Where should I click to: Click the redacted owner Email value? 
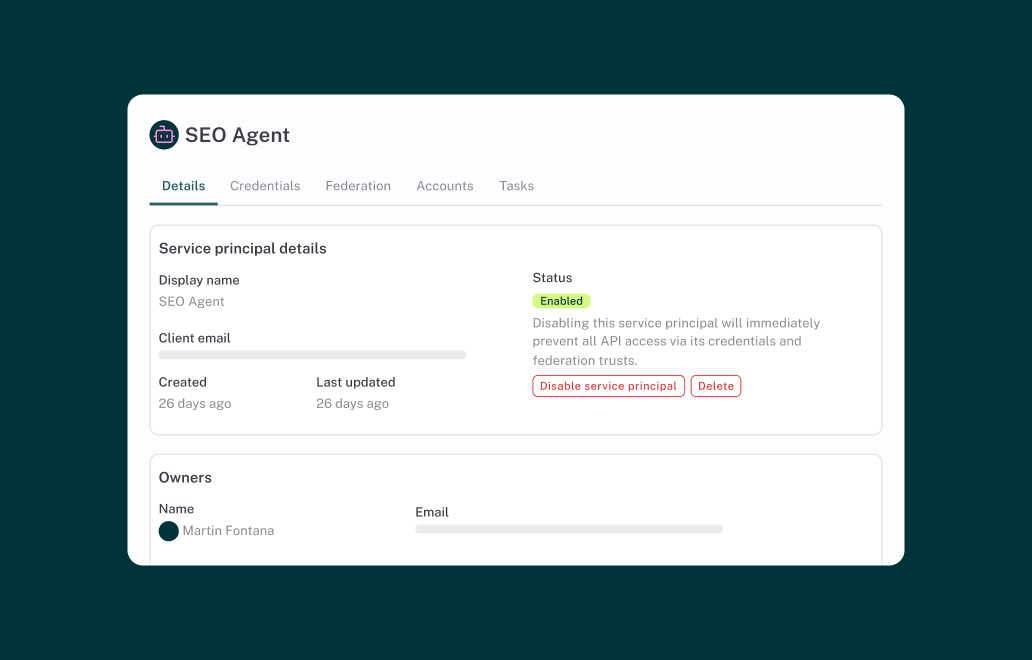569,529
